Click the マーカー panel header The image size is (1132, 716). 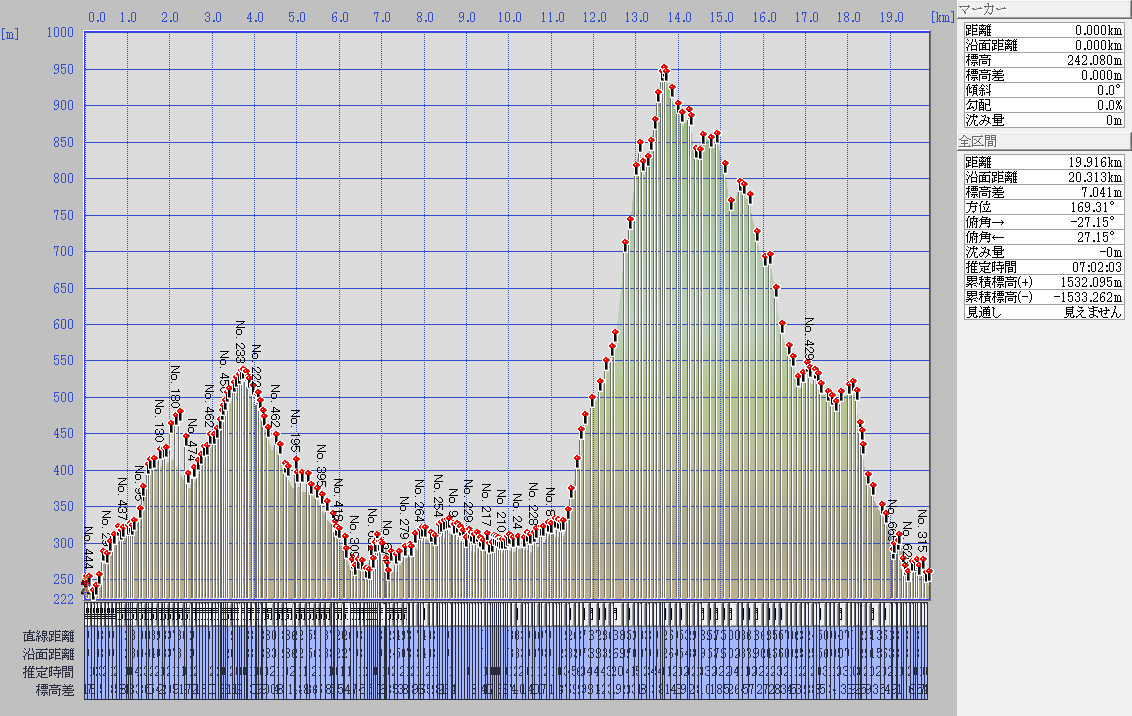[1044, 9]
